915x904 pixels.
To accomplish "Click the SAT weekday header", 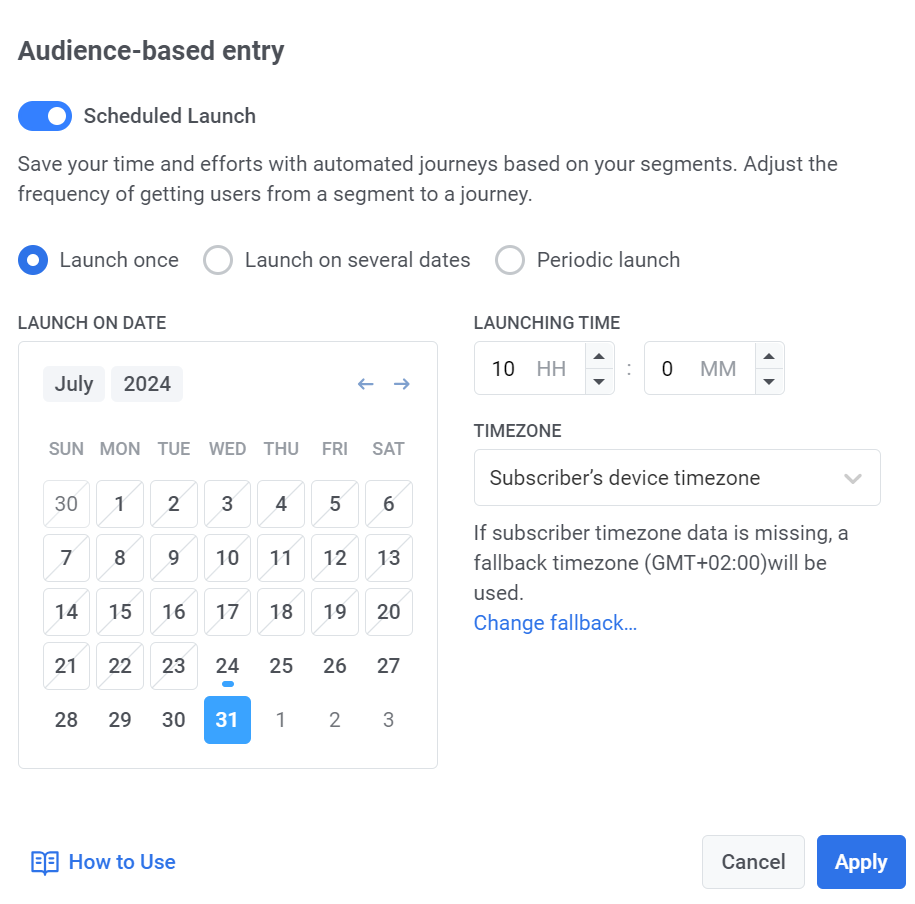I will pos(389,449).
